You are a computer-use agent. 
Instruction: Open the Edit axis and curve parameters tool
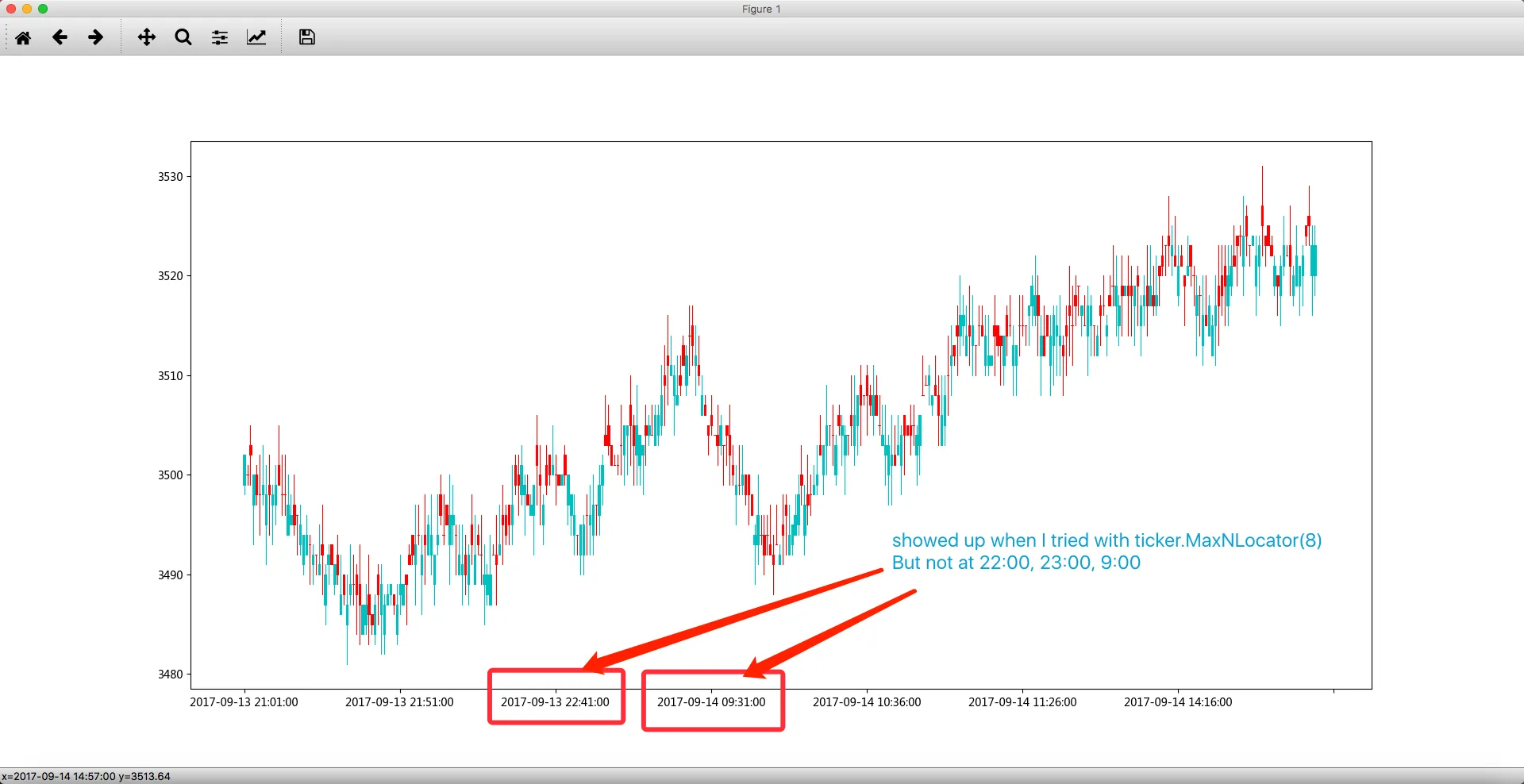[x=256, y=37]
